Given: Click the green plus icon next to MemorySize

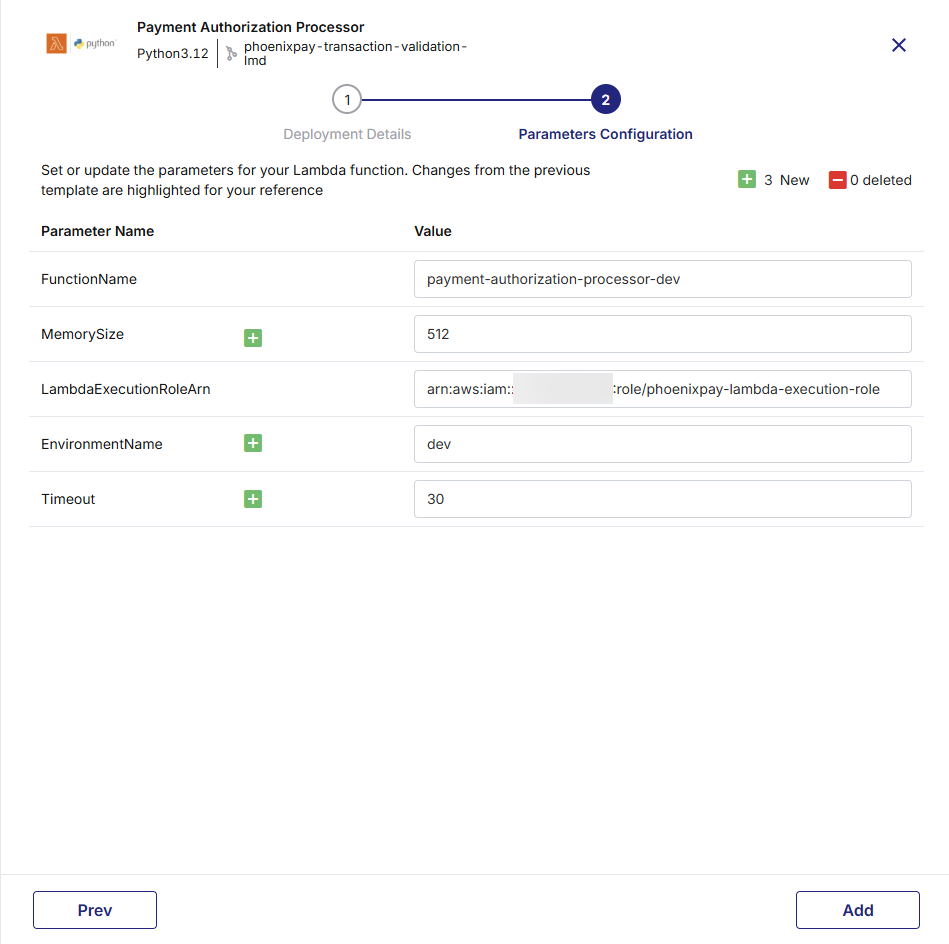Looking at the screenshot, I should [252, 338].
